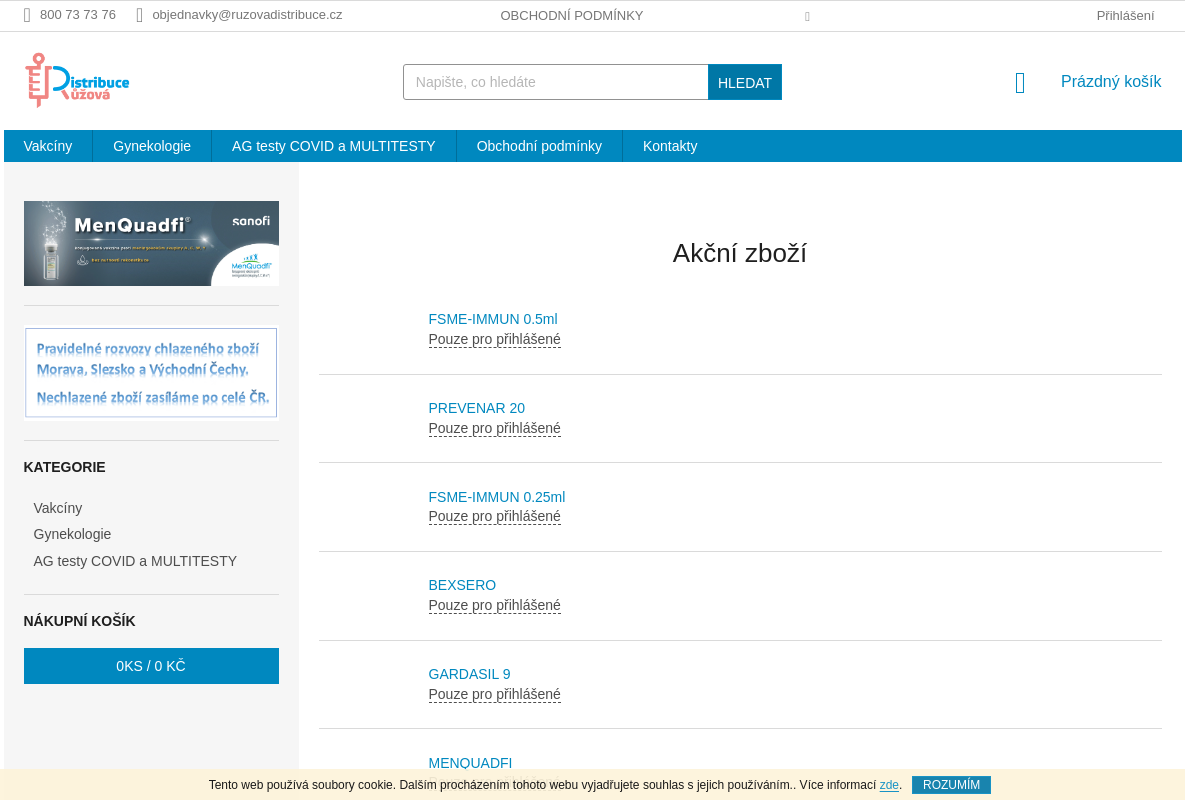
Task: Open the shopping cart icon in header
Action: pyautogui.click(x=1020, y=83)
